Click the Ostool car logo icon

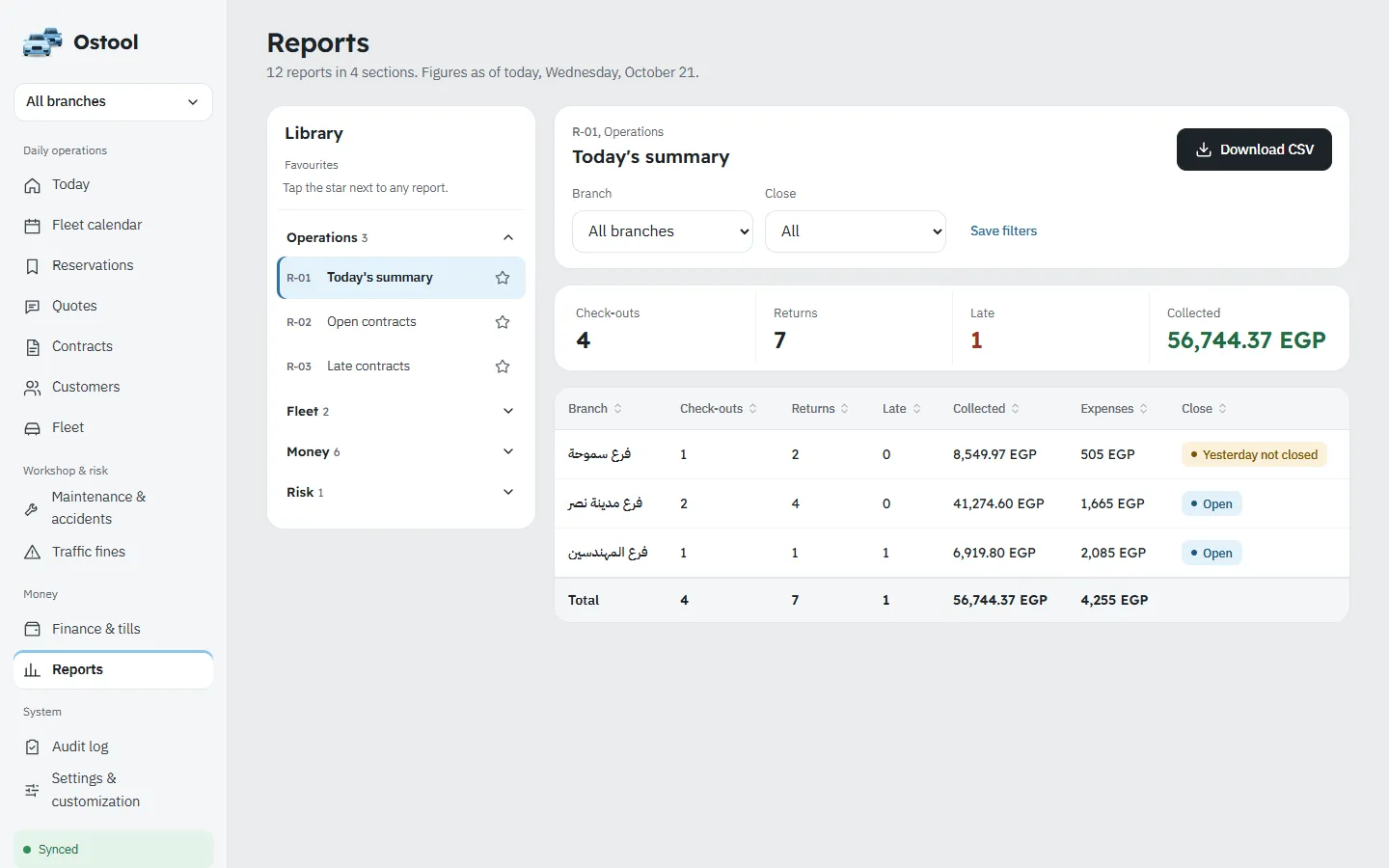click(42, 42)
